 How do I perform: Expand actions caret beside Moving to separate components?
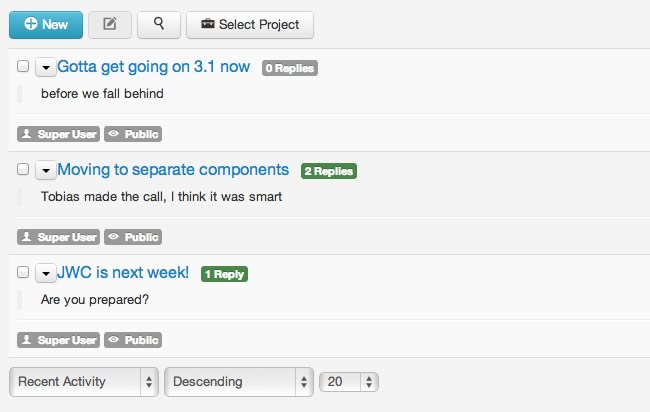(x=46, y=170)
